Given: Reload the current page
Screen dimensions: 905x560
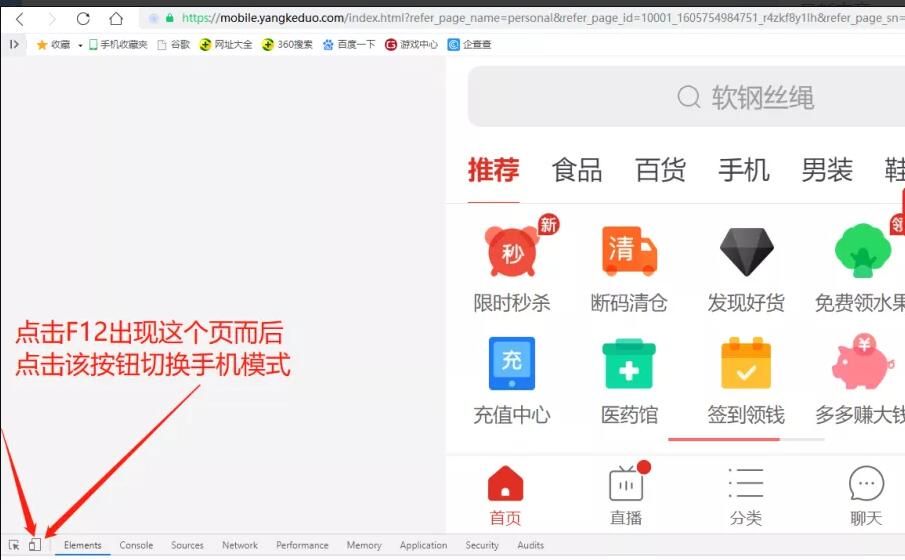Looking at the screenshot, I should pos(83,19).
